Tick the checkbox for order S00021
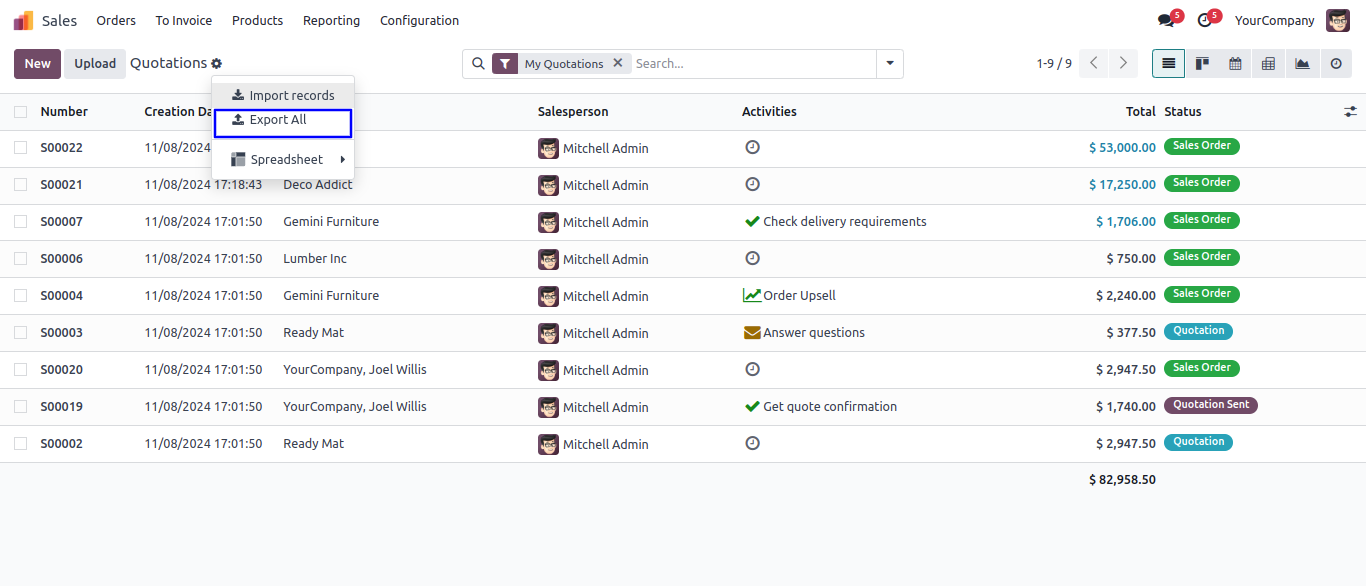The height and width of the screenshot is (586, 1366). tap(21, 185)
